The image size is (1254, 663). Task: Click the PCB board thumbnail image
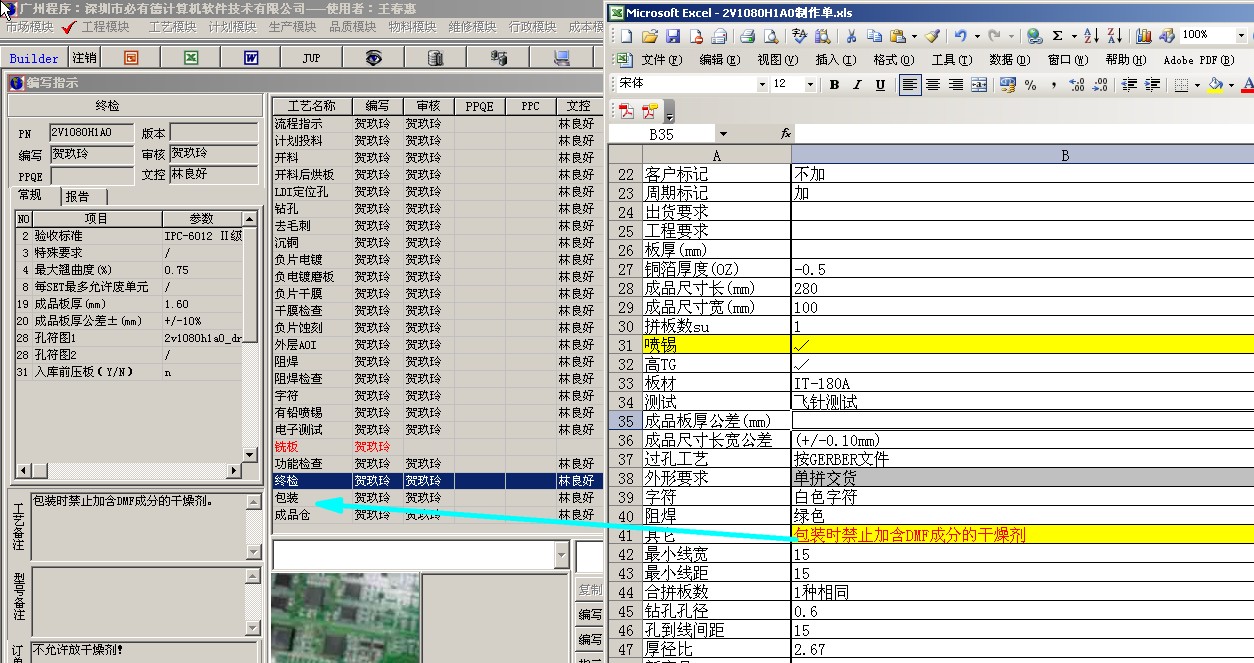(345, 617)
